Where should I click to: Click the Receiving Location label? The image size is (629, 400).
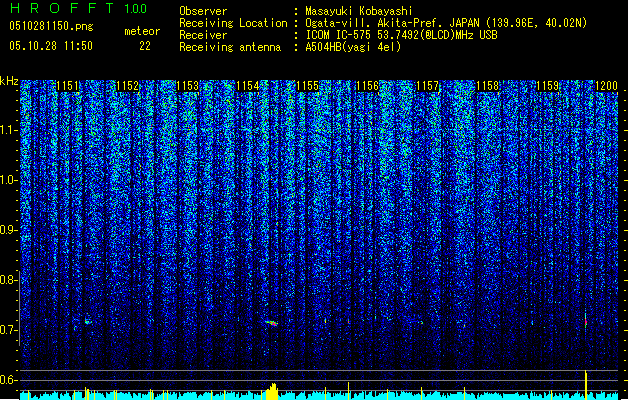click(233, 23)
